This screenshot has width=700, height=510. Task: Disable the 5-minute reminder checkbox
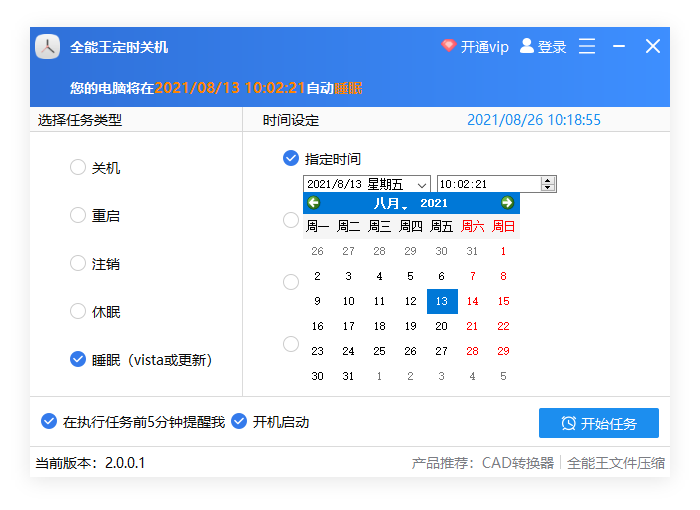click(x=49, y=422)
